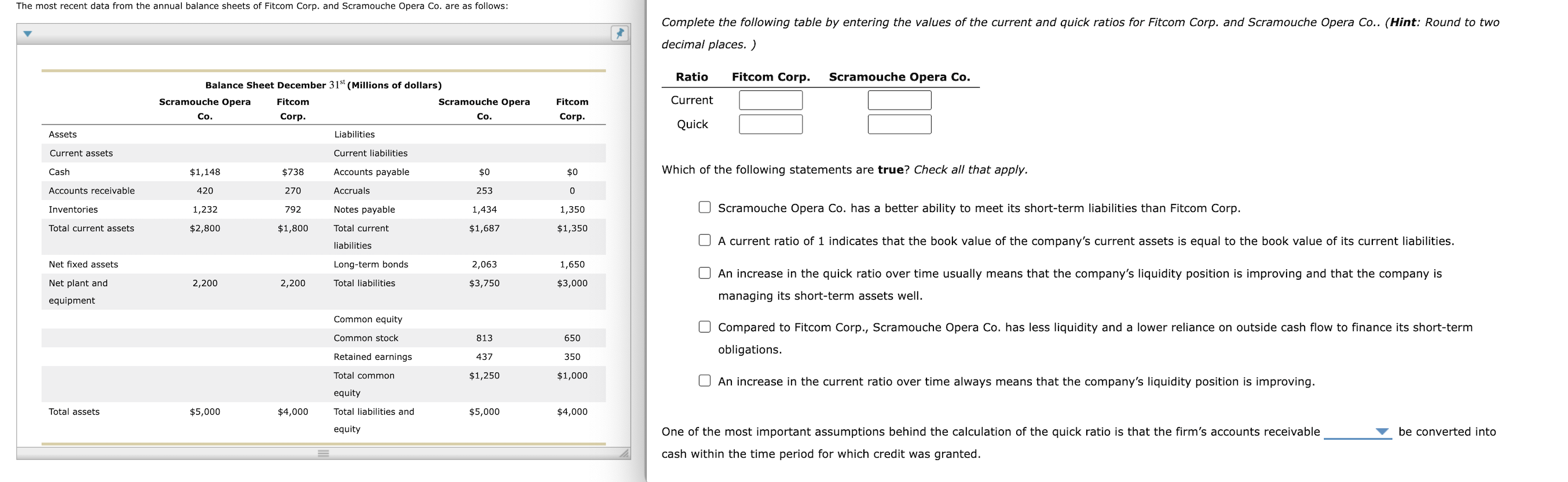
Task: Click the 'Total liabilities and equity' label
Action: [373, 421]
